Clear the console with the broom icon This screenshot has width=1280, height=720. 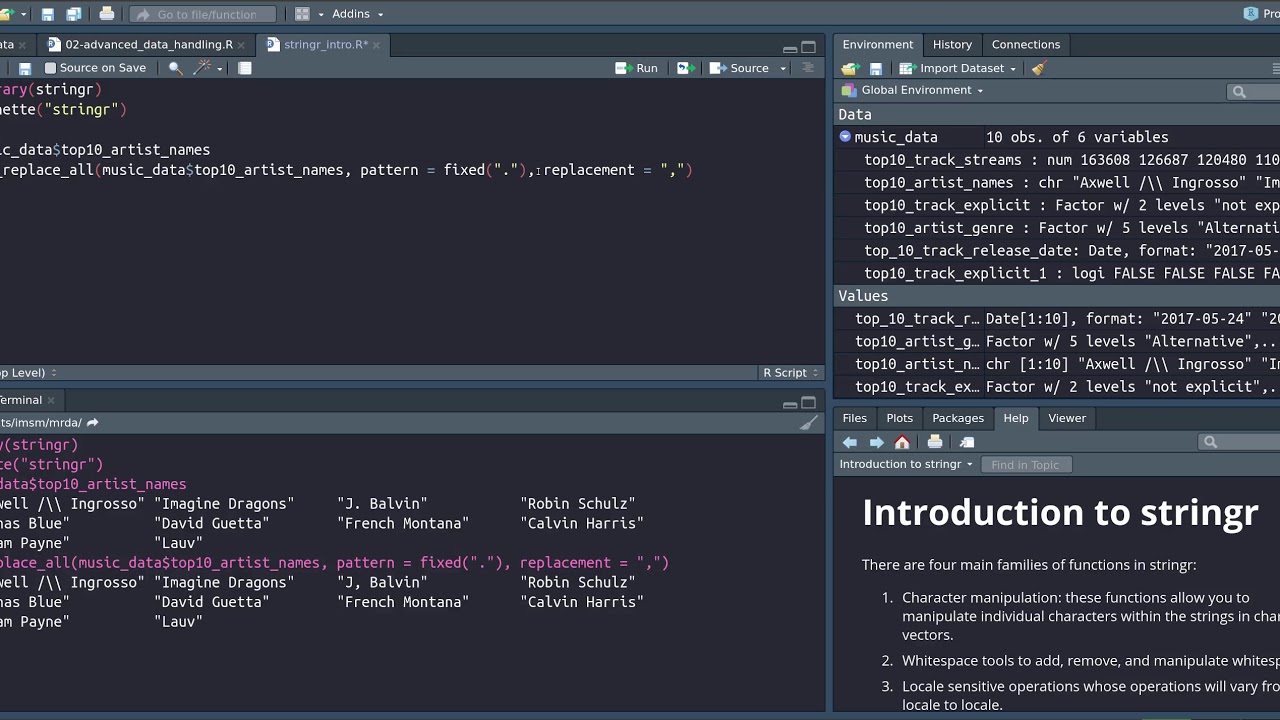809,423
